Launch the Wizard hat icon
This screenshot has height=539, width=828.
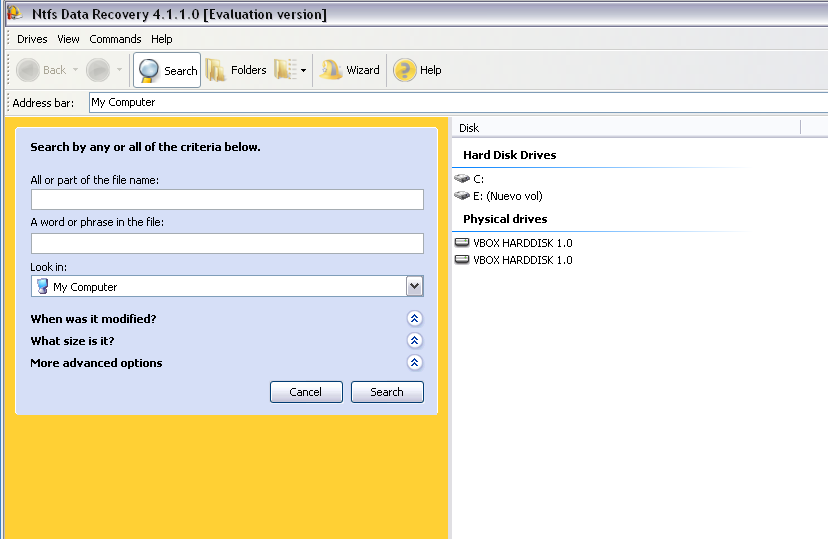pos(331,70)
